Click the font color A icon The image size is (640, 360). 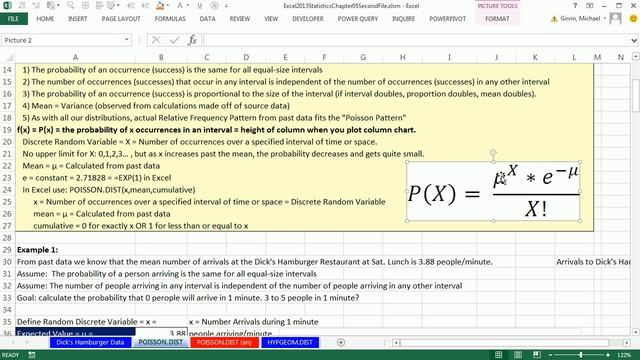click(180, 6)
